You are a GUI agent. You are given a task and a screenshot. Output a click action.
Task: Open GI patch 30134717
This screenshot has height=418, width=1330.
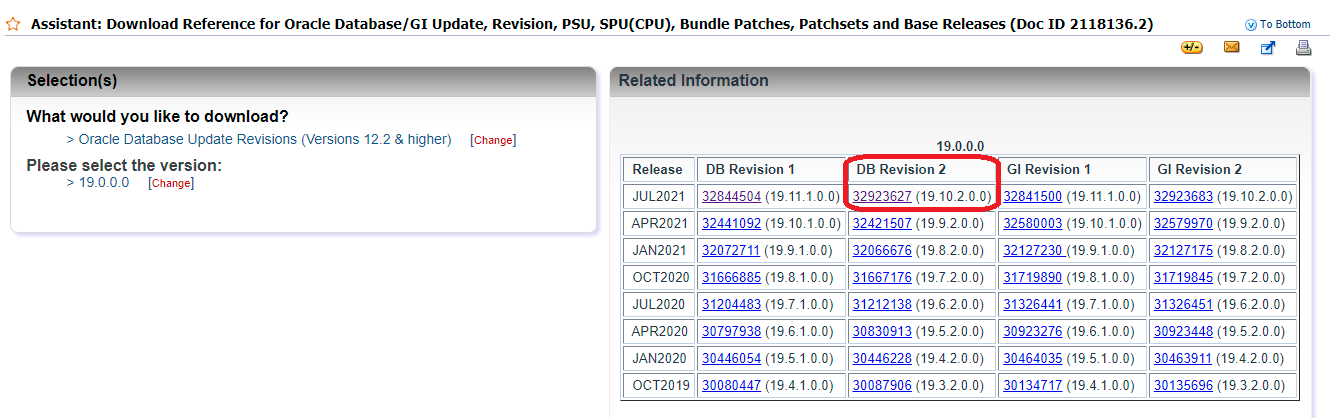(1032, 385)
